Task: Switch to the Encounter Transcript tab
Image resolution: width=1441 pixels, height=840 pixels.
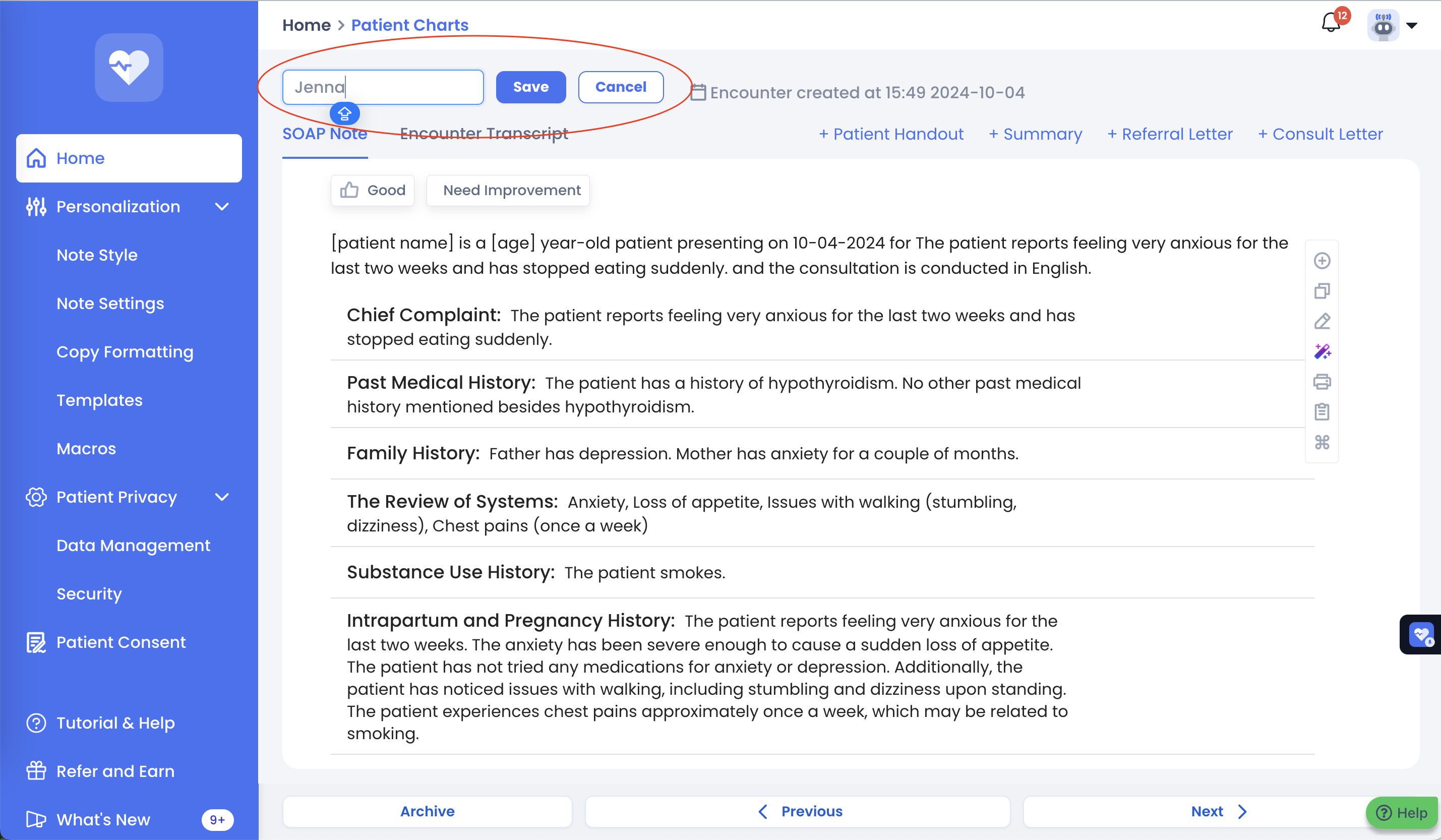Action: [483, 134]
